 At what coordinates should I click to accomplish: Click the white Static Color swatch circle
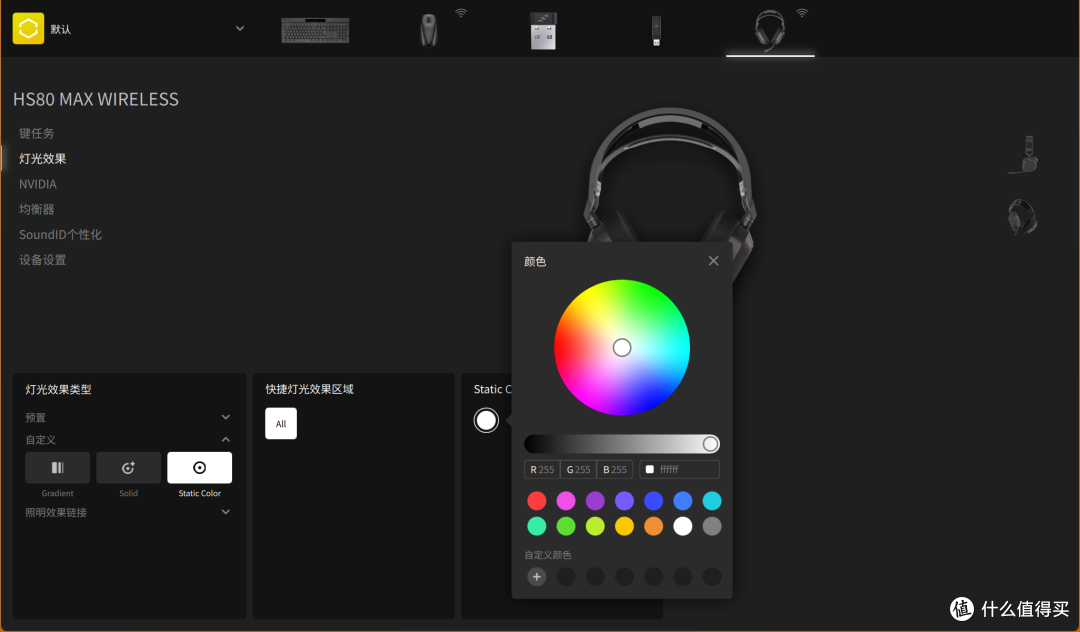(486, 420)
